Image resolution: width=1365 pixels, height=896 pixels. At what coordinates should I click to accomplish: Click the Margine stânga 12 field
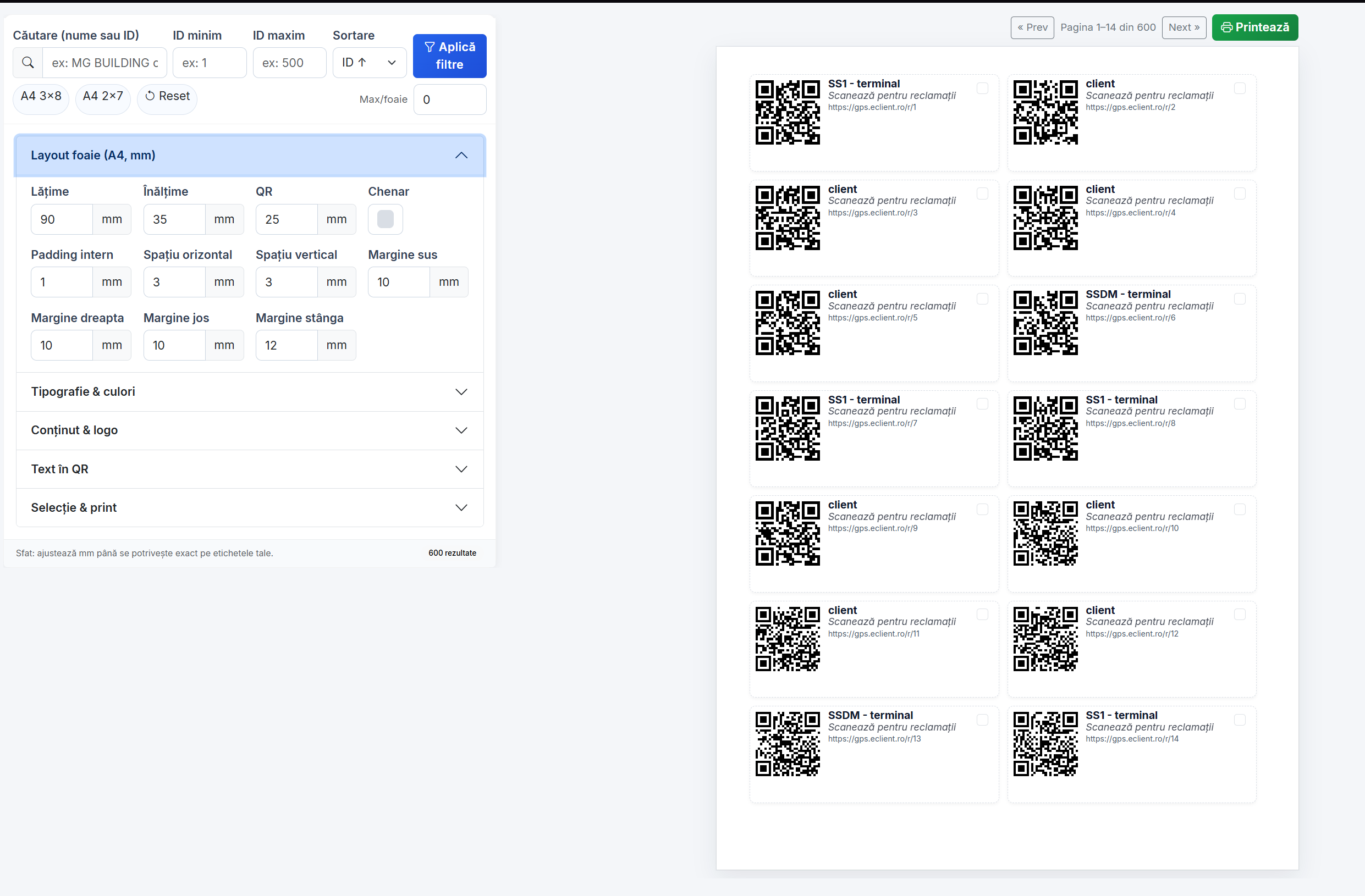click(287, 345)
